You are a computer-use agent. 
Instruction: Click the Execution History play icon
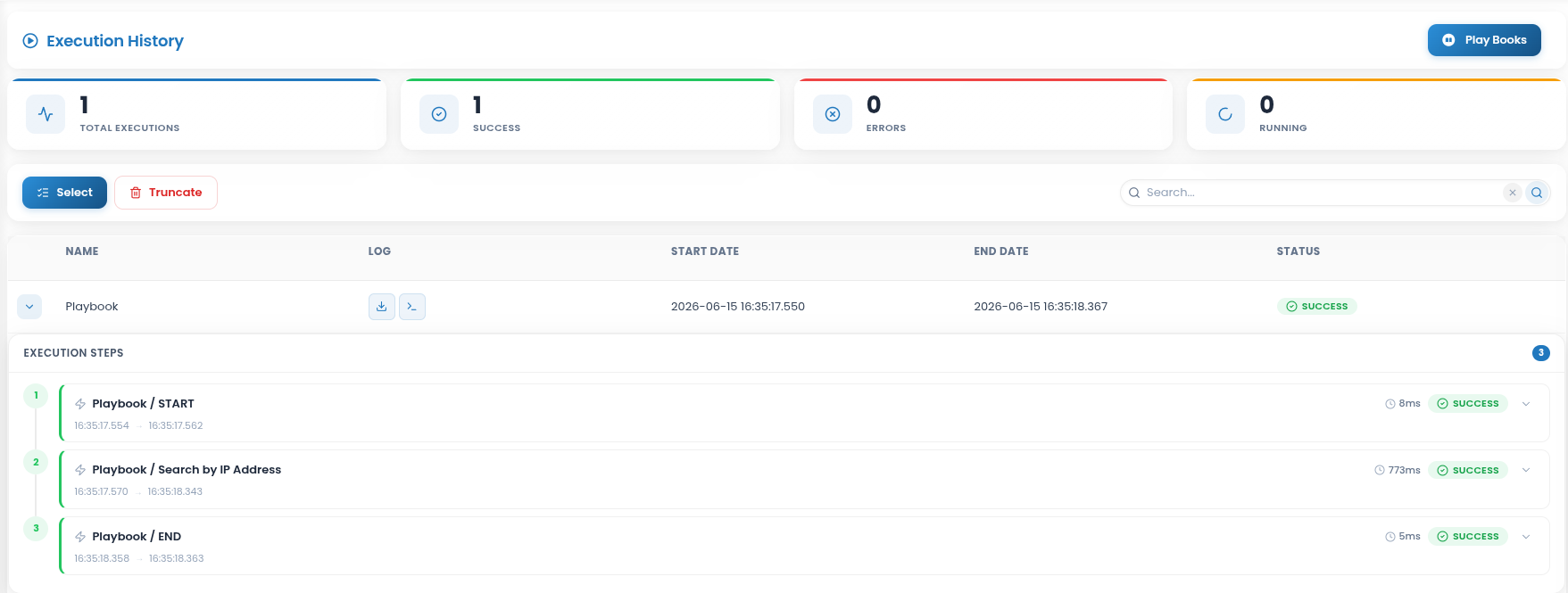(x=30, y=41)
